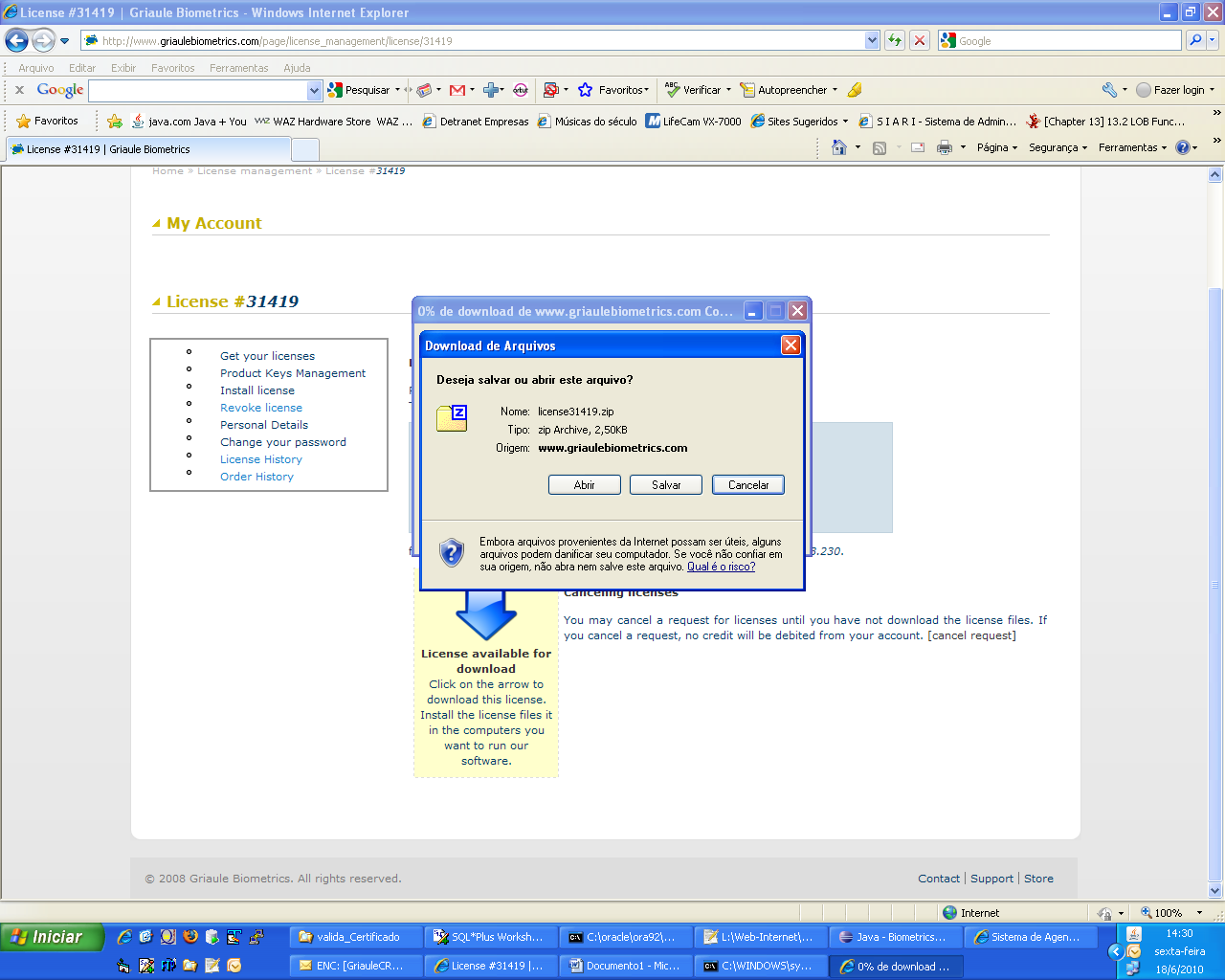Switch to the Documento1 Microsoft Word taskbar item
This screenshot has height=980, width=1225.
tap(625, 966)
